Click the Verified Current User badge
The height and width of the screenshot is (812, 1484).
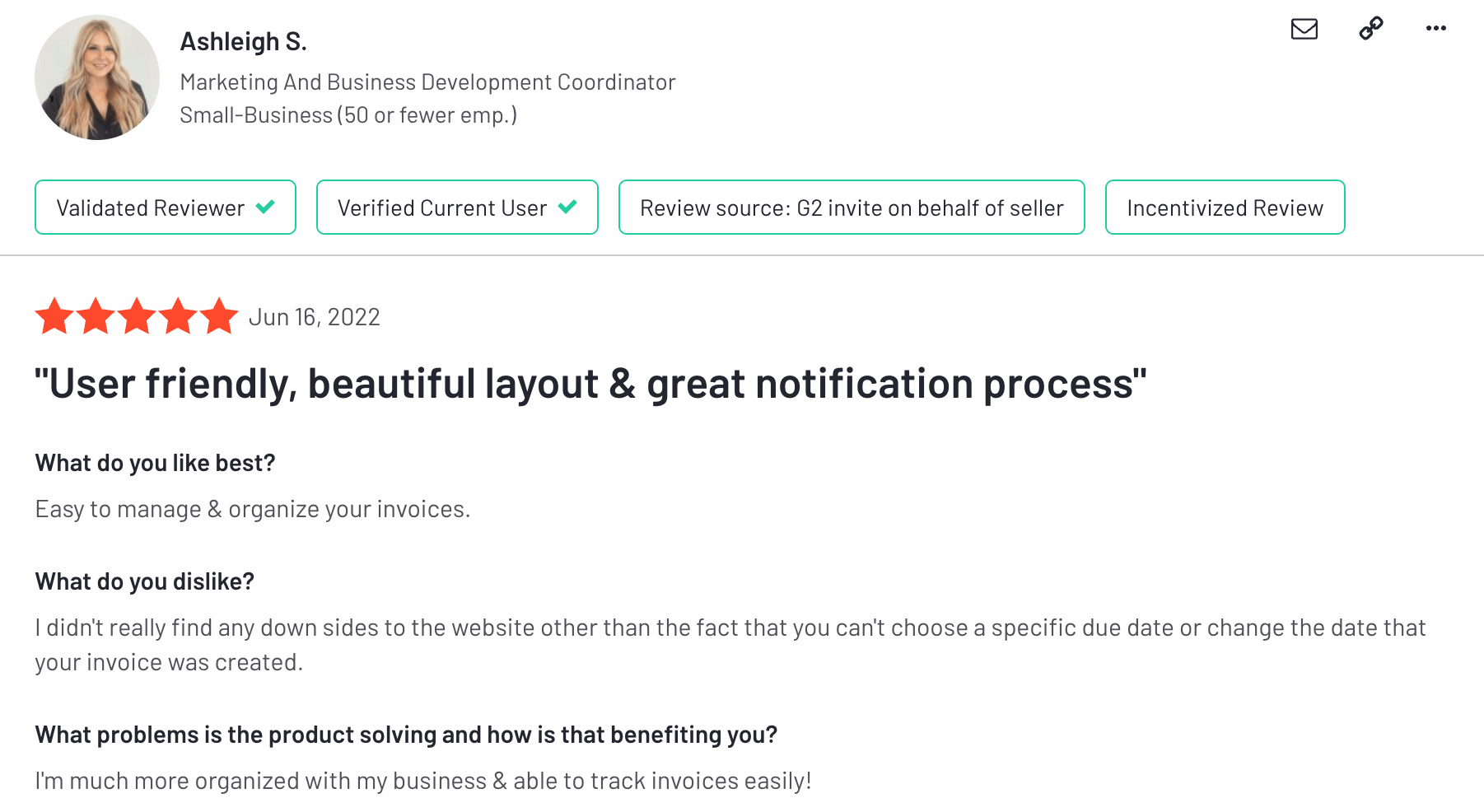click(x=457, y=208)
